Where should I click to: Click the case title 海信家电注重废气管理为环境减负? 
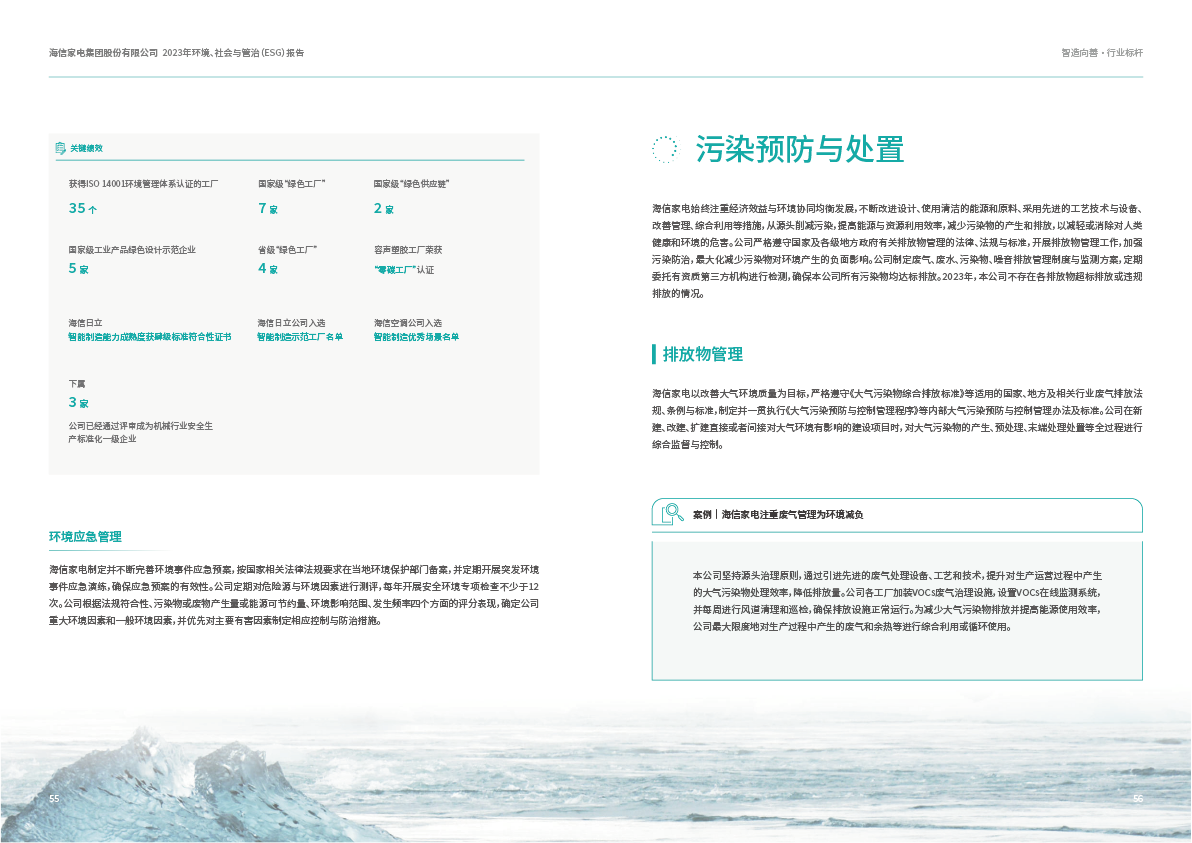[791, 514]
